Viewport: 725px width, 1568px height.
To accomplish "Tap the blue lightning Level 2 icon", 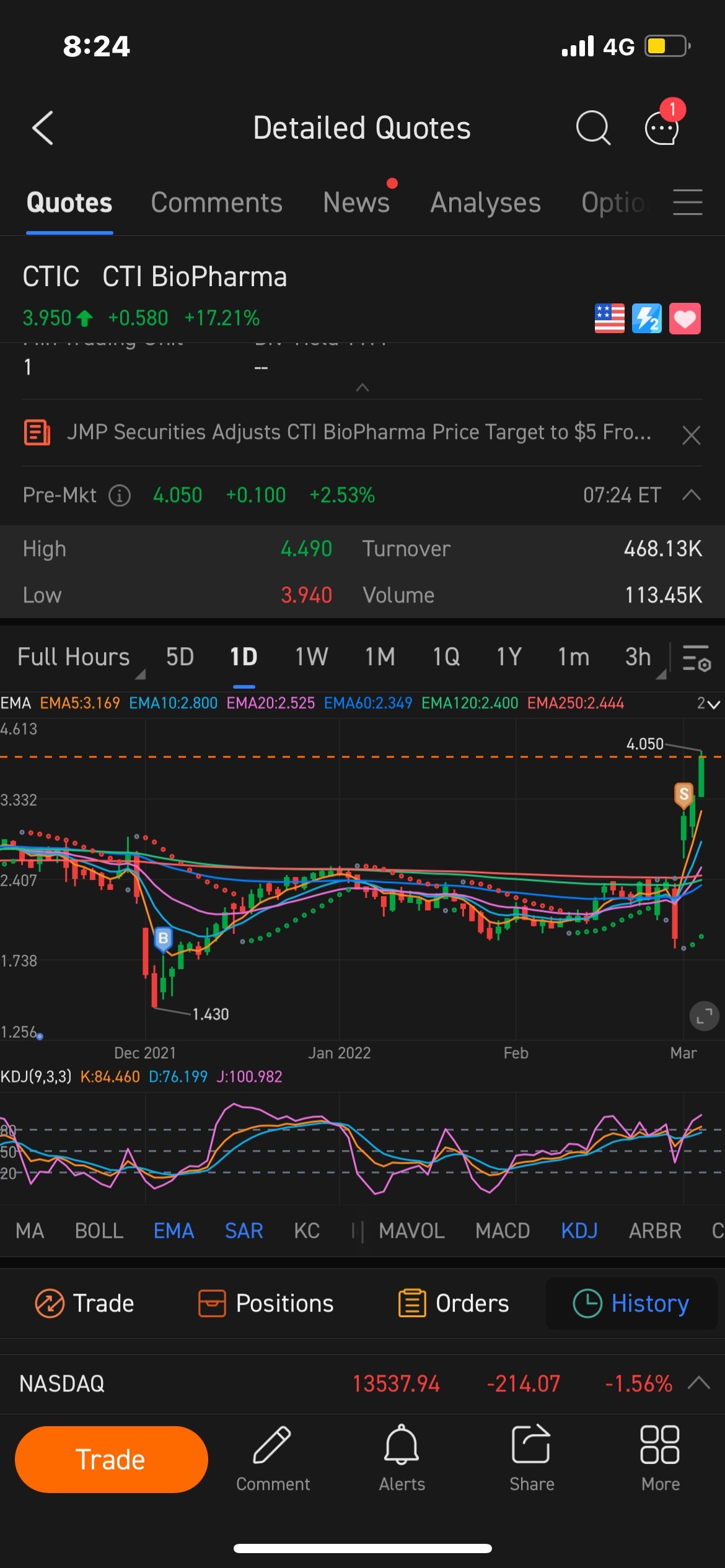I will [647, 318].
